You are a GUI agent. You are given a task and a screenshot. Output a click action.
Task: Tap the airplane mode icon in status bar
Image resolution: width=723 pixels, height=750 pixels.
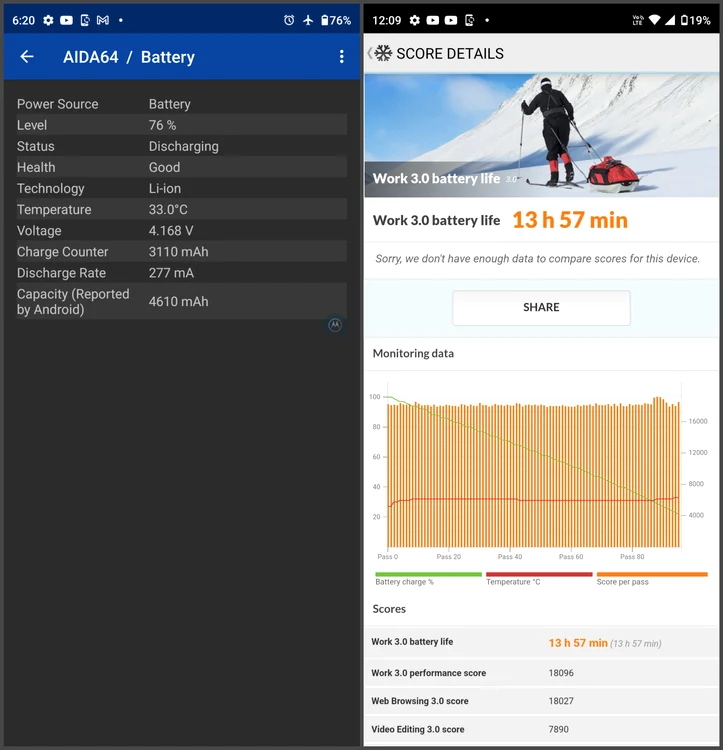(x=308, y=20)
